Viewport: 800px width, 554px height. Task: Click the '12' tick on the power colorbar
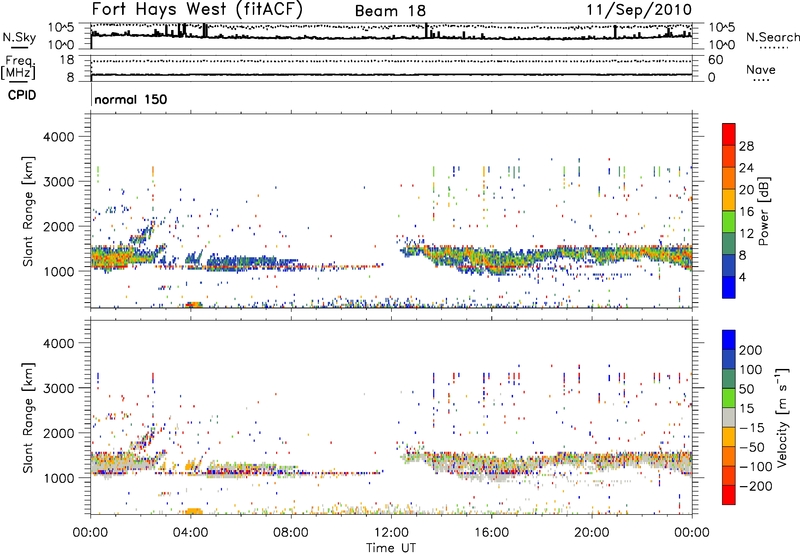pos(746,234)
